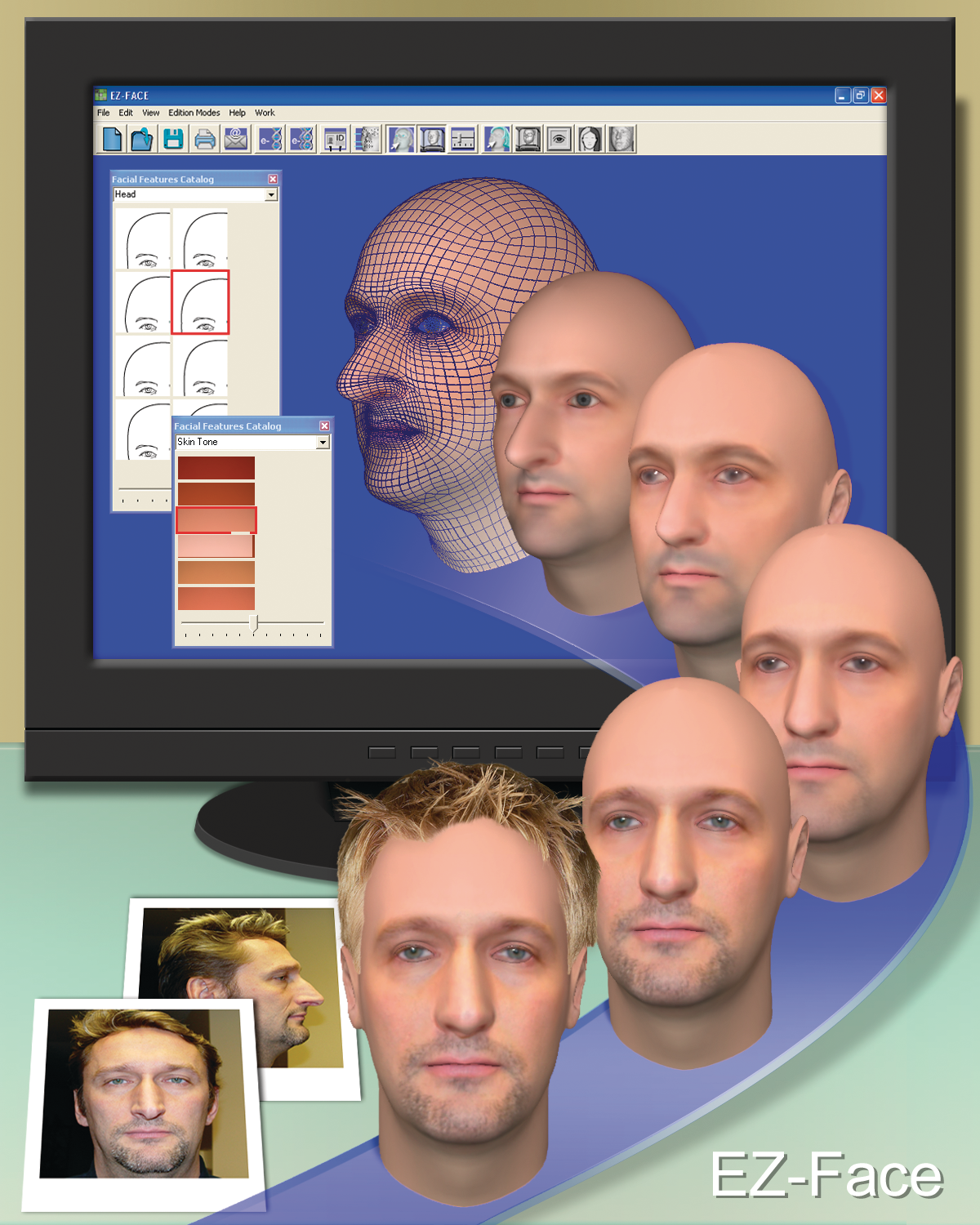This screenshot has height=1225, width=980.
Task: Expand the Skin Tone dropdown list
Action: click(324, 442)
